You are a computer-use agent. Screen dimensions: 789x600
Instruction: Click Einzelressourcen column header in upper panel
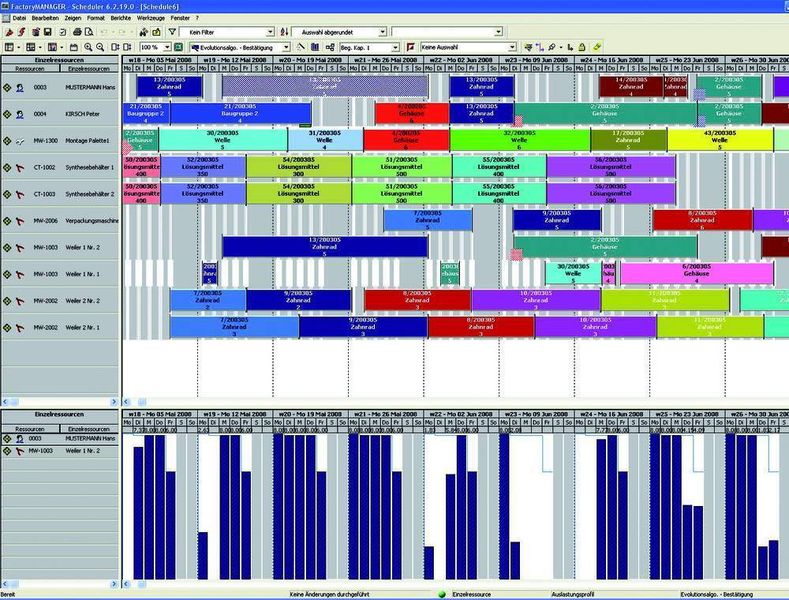pos(90,68)
